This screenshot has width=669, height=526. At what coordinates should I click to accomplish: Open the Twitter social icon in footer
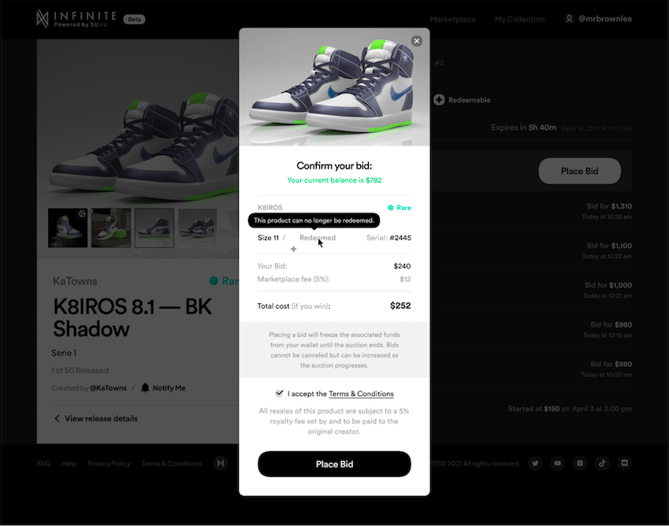(535, 463)
